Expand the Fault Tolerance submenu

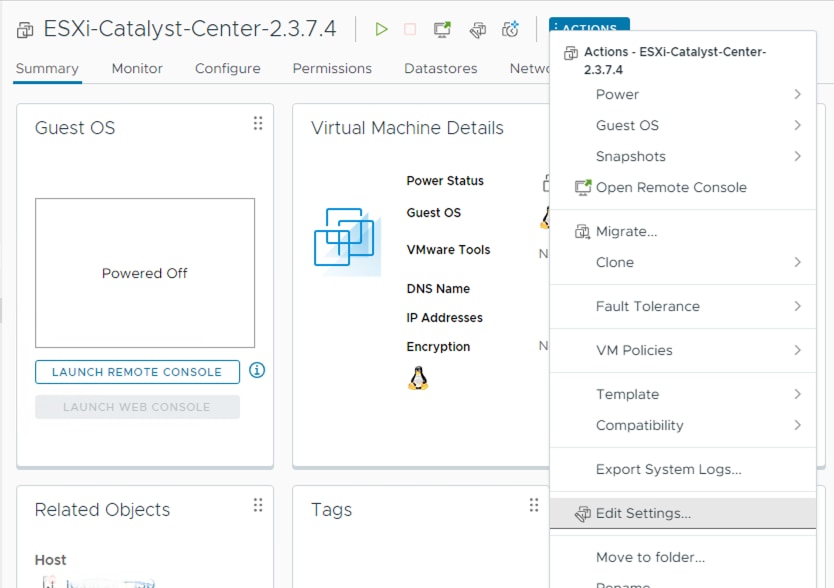tap(683, 307)
